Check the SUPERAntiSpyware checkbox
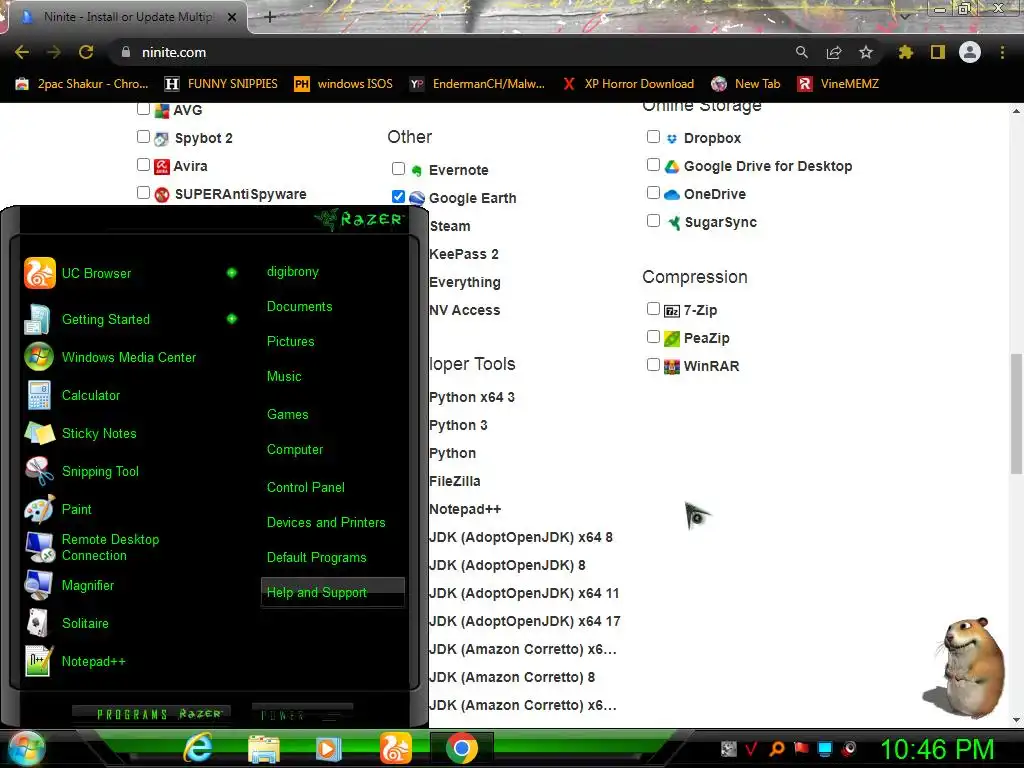The width and height of the screenshot is (1024, 768). click(x=144, y=193)
